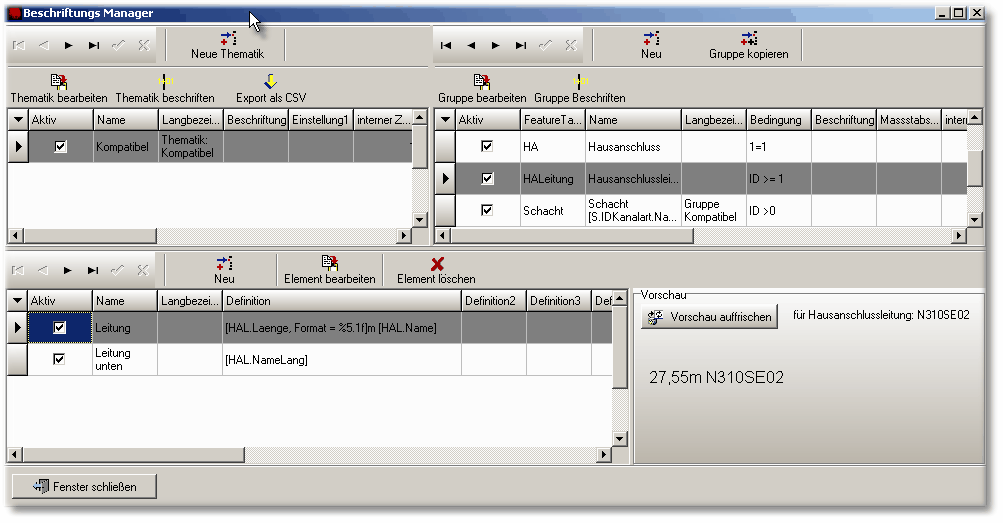Toggle Aktiv checkbox for Leitung element
Screen dimensions: 1003x523
[x=59, y=327]
